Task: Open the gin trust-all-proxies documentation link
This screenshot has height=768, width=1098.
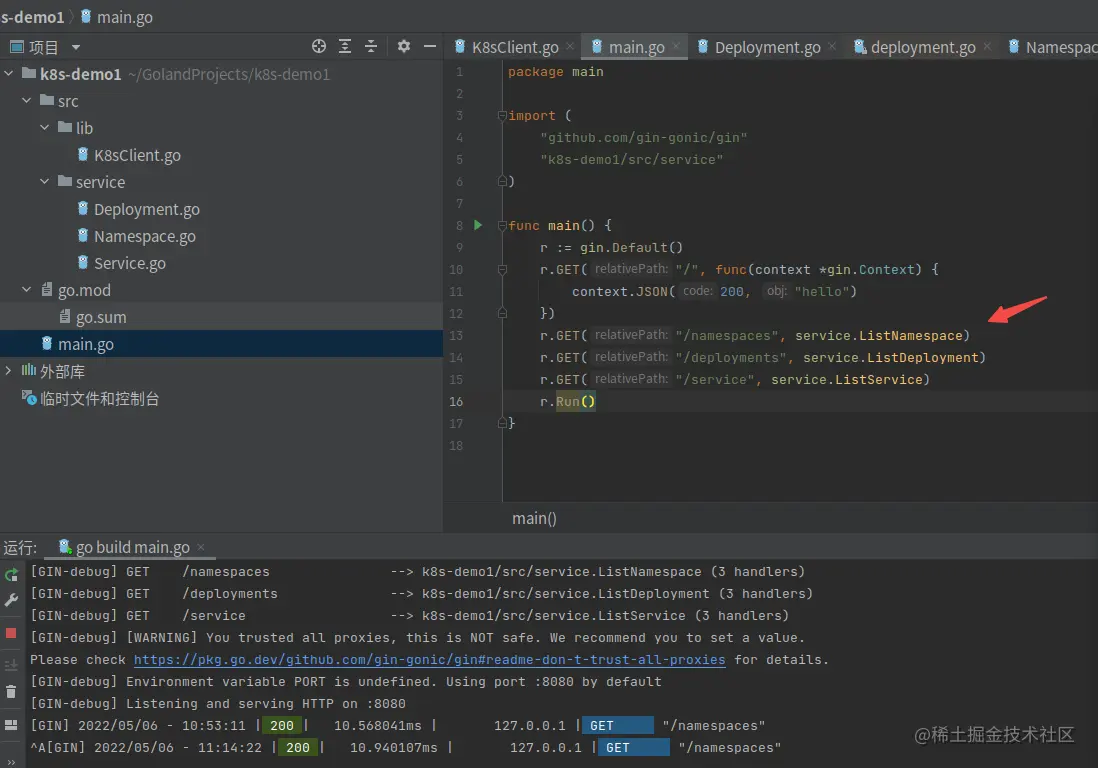Action: tap(429, 659)
